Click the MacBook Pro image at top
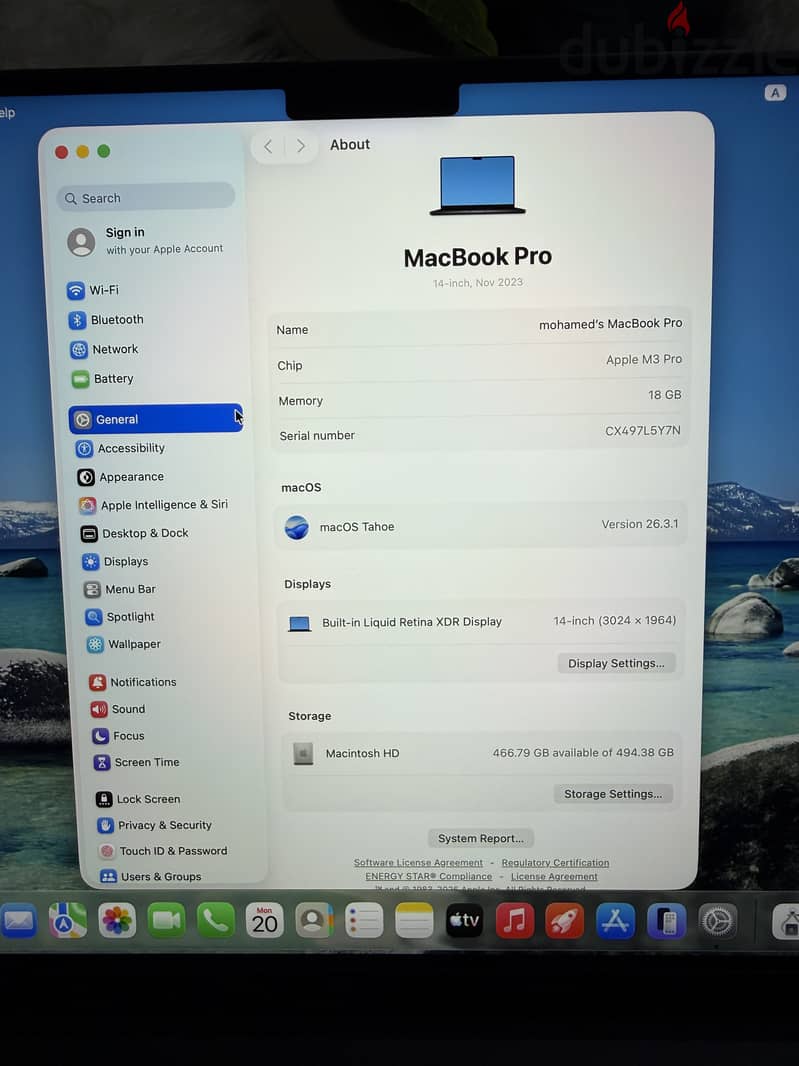The image size is (799, 1066). [x=477, y=186]
